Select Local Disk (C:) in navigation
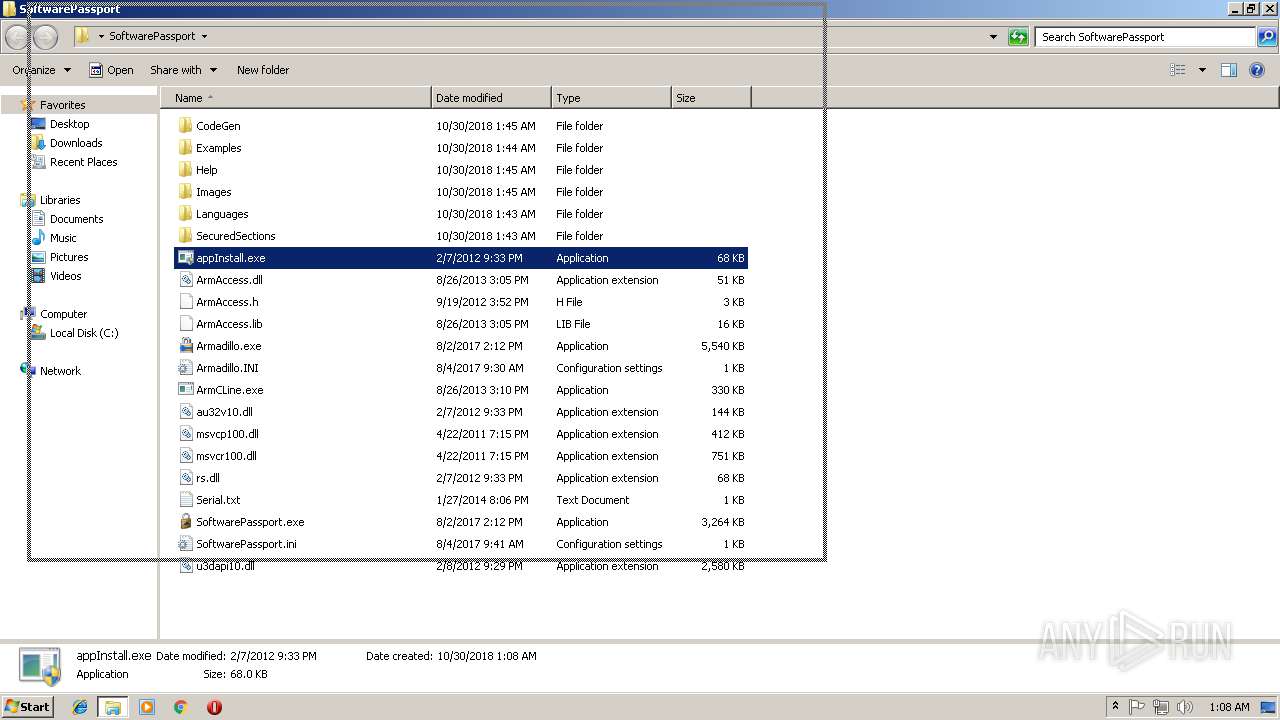Viewport: 1280px width, 720px height. point(84,333)
